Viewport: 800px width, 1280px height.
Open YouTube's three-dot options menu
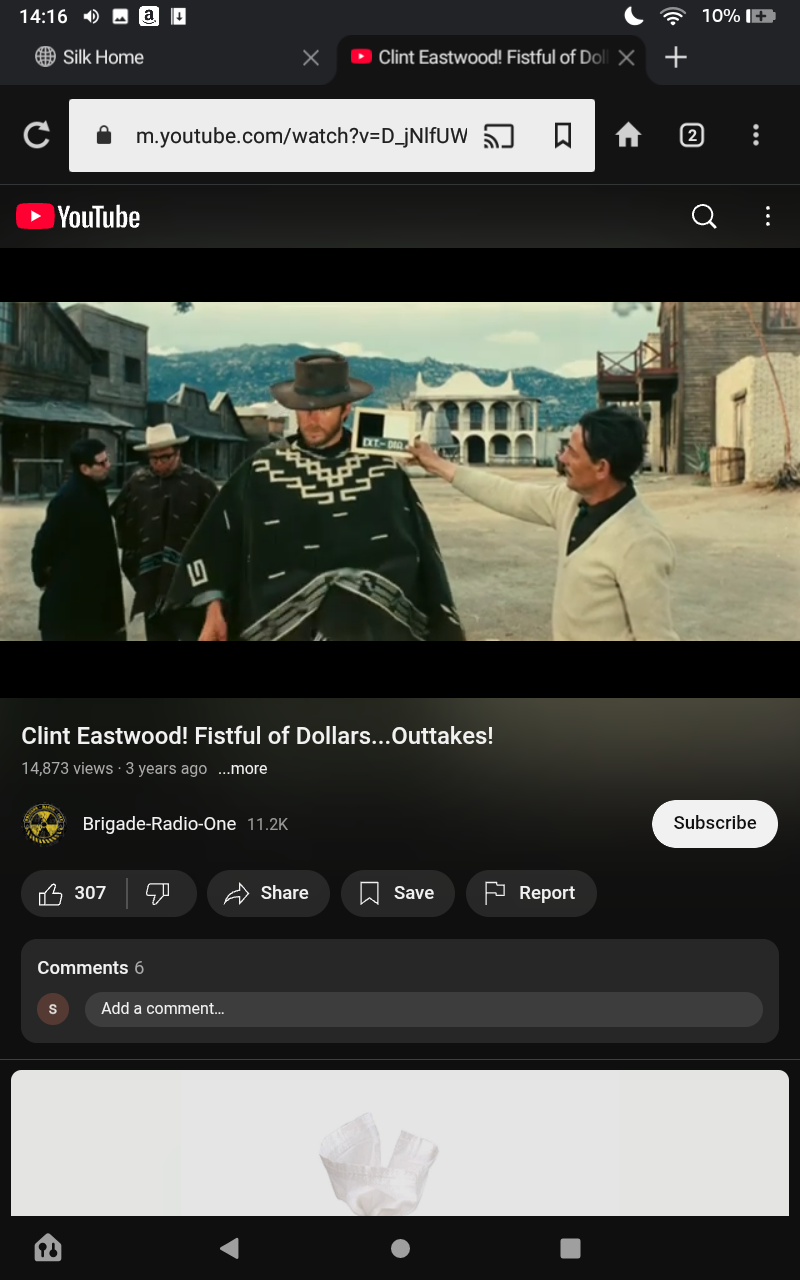click(768, 216)
